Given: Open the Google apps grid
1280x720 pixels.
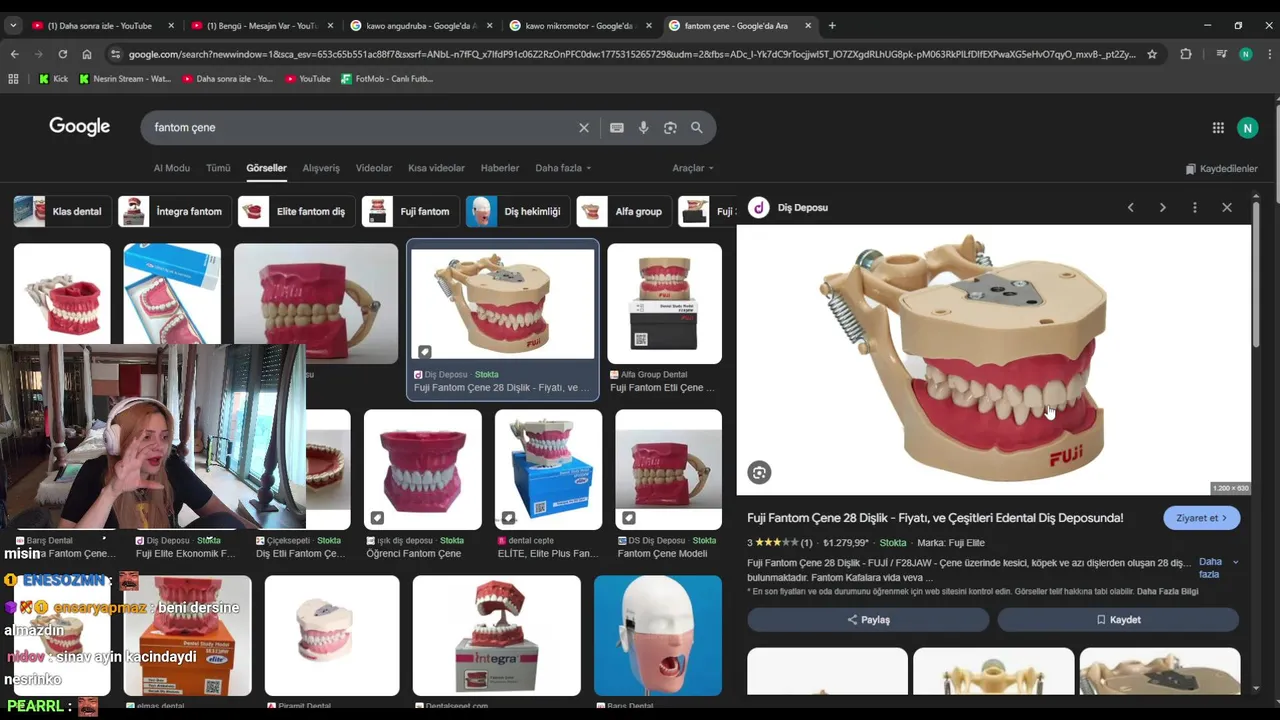Looking at the screenshot, I should (1218, 128).
